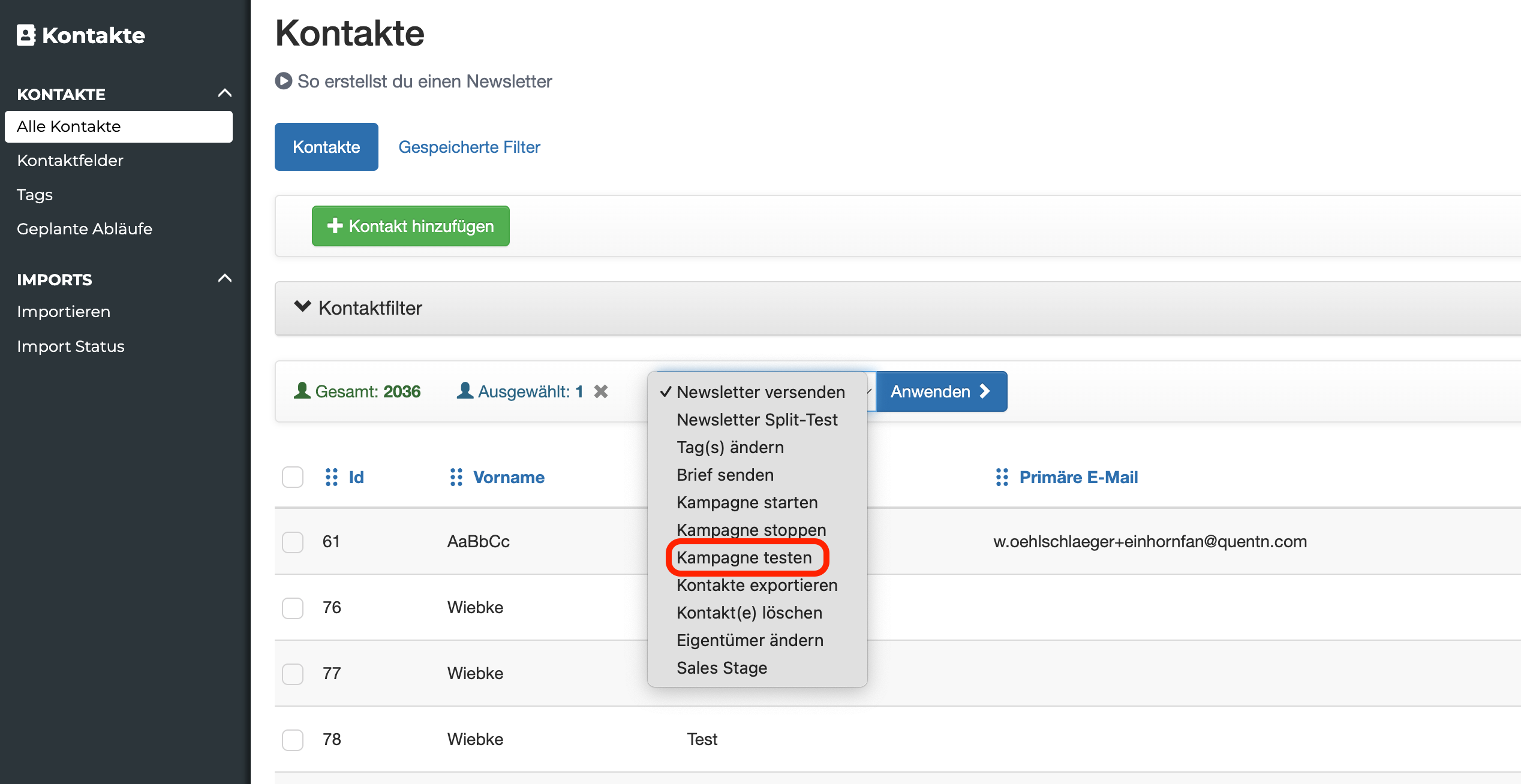Check the box for contact 61
This screenshot has height=784, width=1521.
[x=293, y=542]
